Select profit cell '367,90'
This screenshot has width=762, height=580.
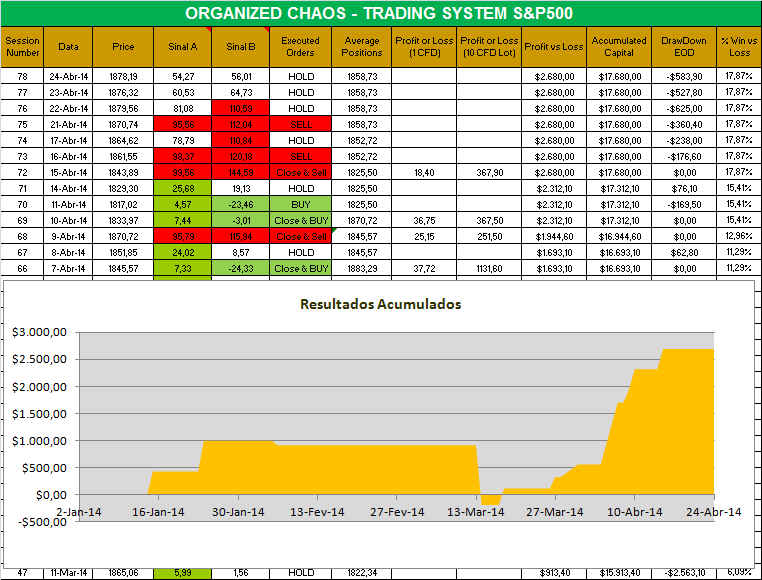(489, 173)
